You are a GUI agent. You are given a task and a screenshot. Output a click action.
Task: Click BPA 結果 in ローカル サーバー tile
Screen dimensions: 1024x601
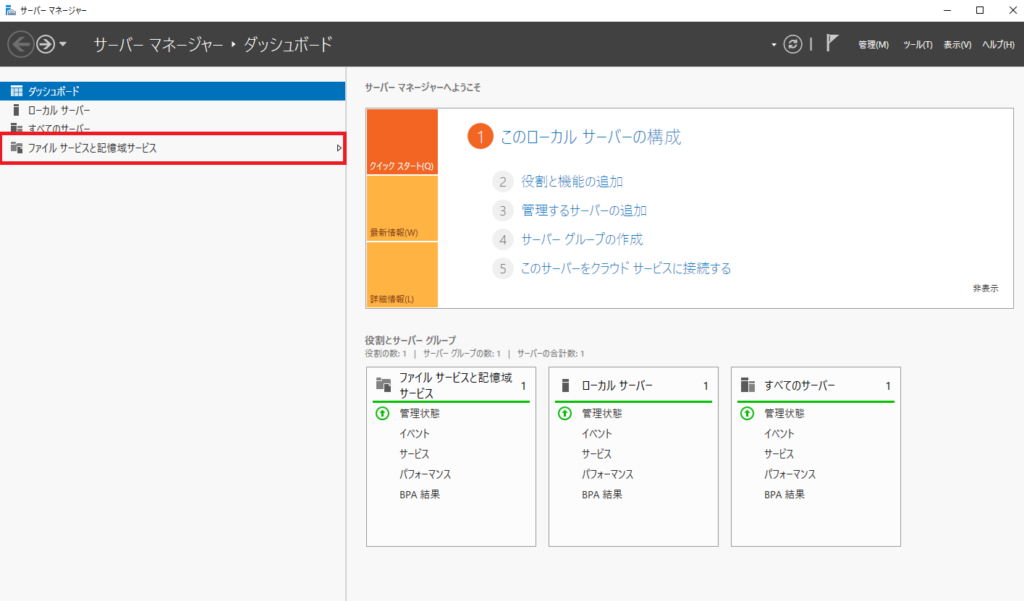[x=602, y=494]
